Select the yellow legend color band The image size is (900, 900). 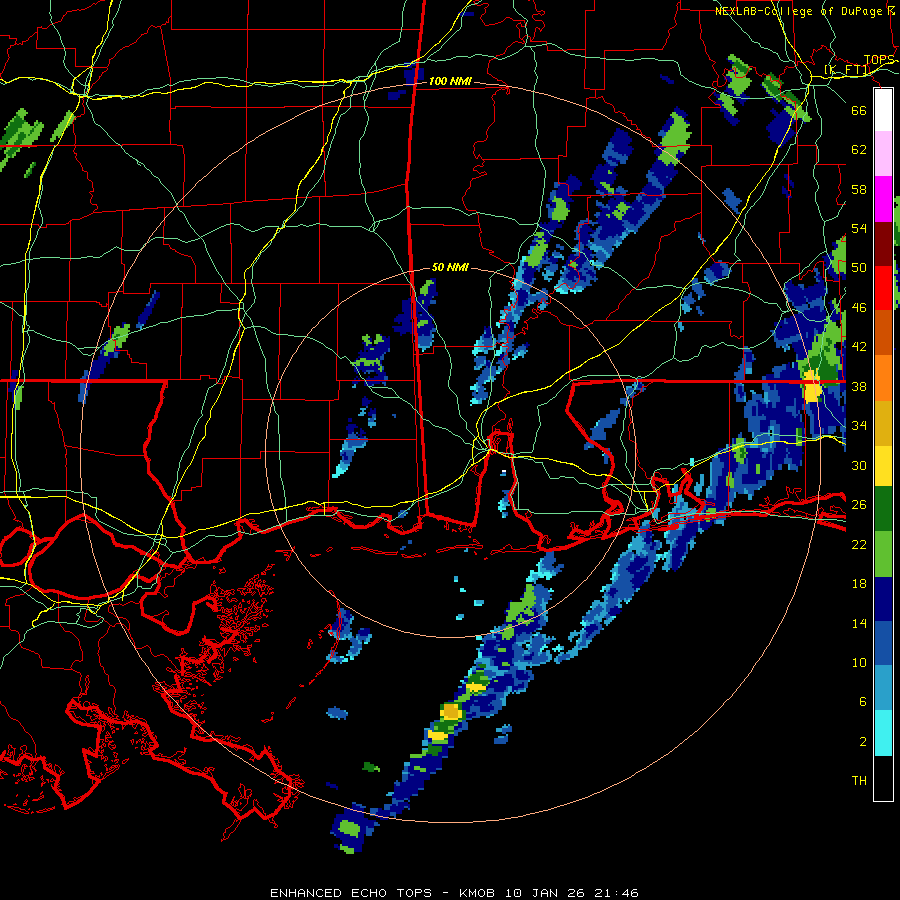point(883,465)
